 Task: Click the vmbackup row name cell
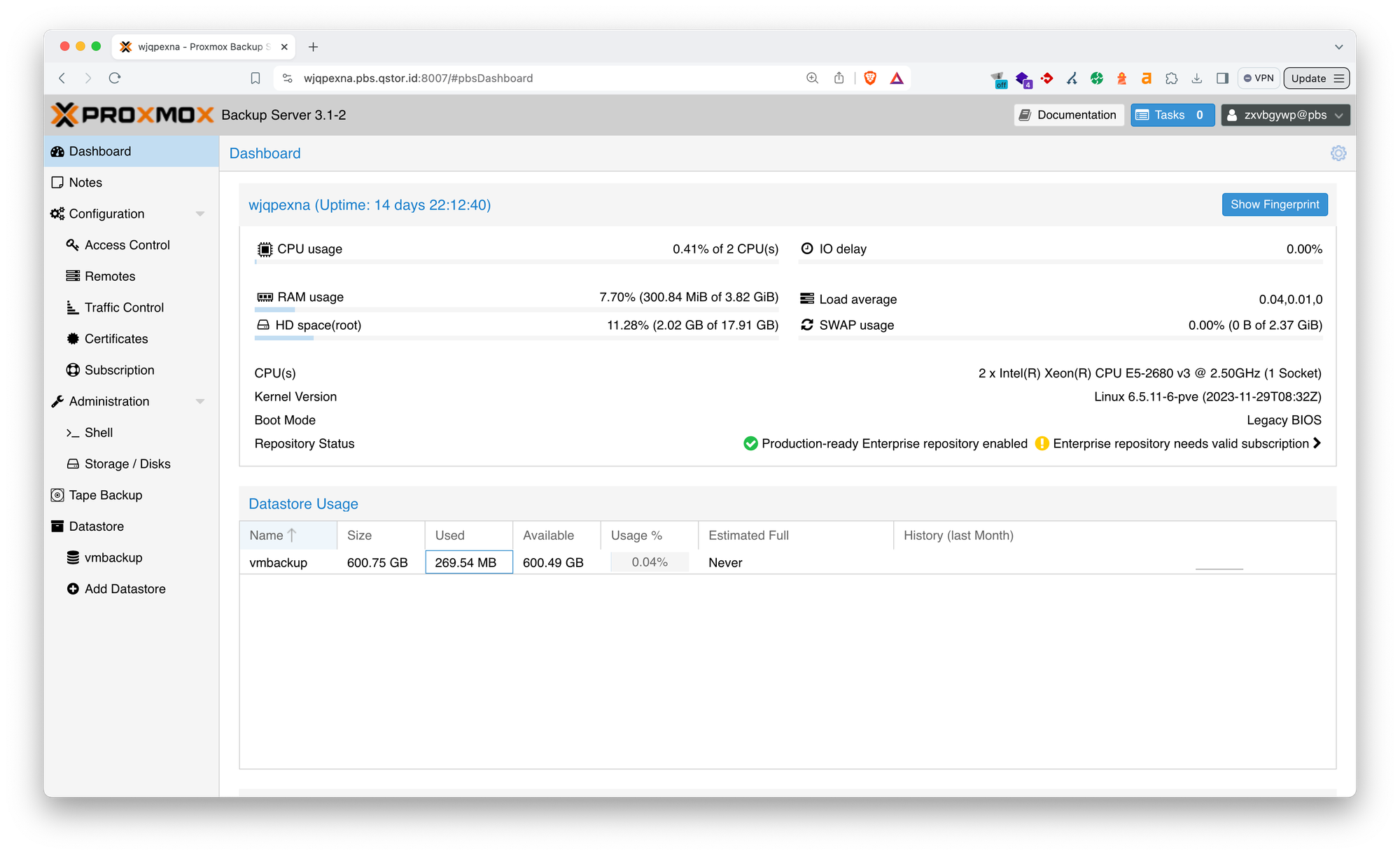pos(288,562)
